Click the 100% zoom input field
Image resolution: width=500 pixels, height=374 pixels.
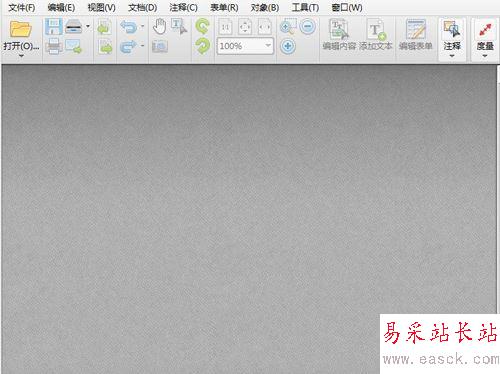pyautogui.click(x=241, y=46)
